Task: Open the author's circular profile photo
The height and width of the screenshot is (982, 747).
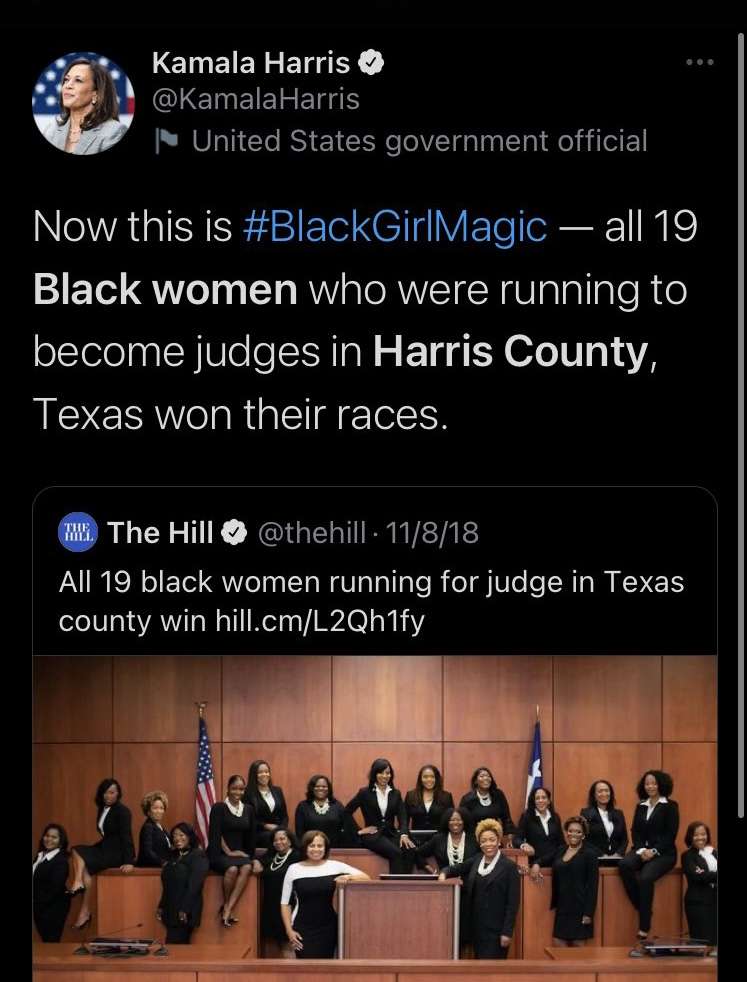Action: 83,103
